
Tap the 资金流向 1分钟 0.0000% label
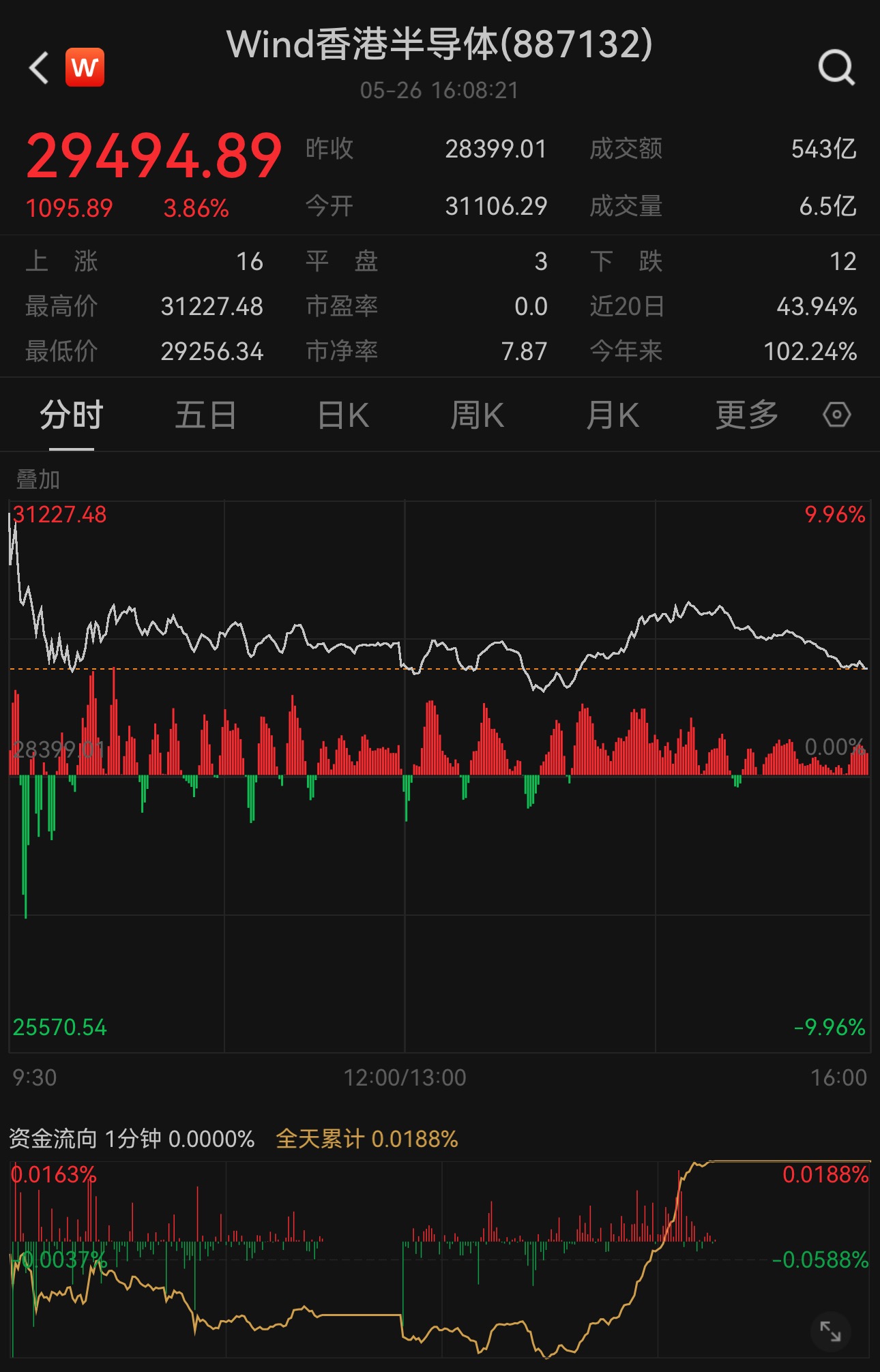pos(132,1139)
